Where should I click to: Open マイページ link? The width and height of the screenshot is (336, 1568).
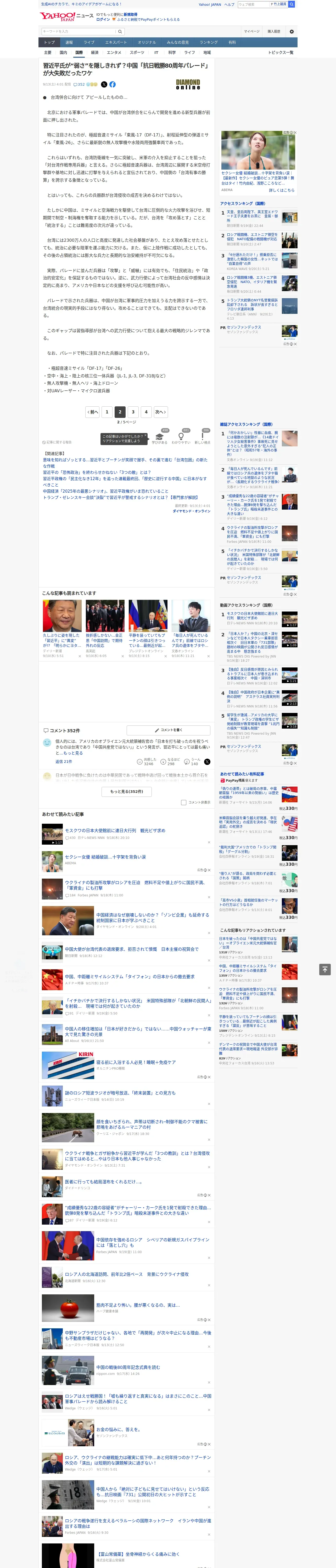(251, 31)
